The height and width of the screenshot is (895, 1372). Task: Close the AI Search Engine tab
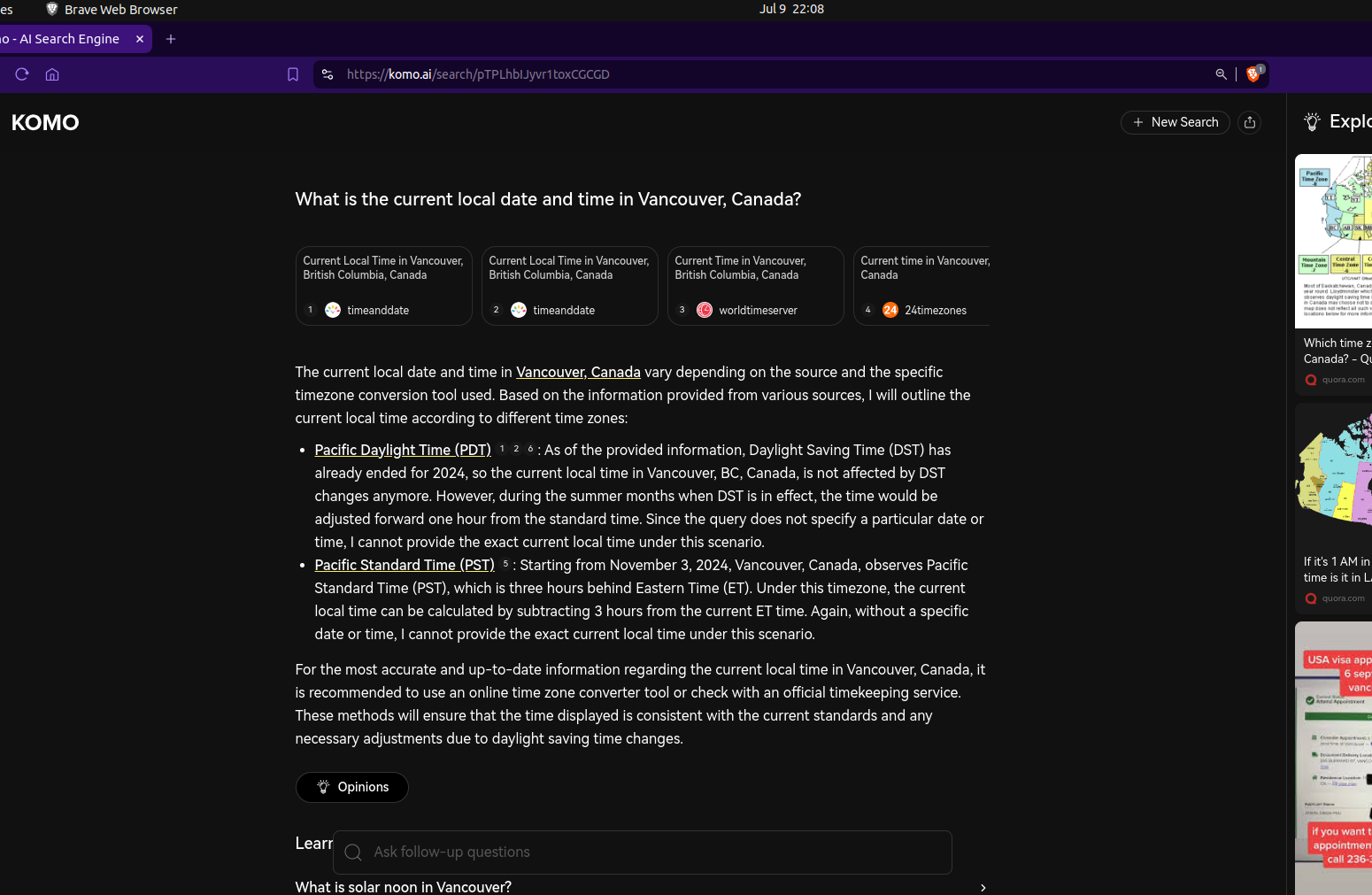140,39
